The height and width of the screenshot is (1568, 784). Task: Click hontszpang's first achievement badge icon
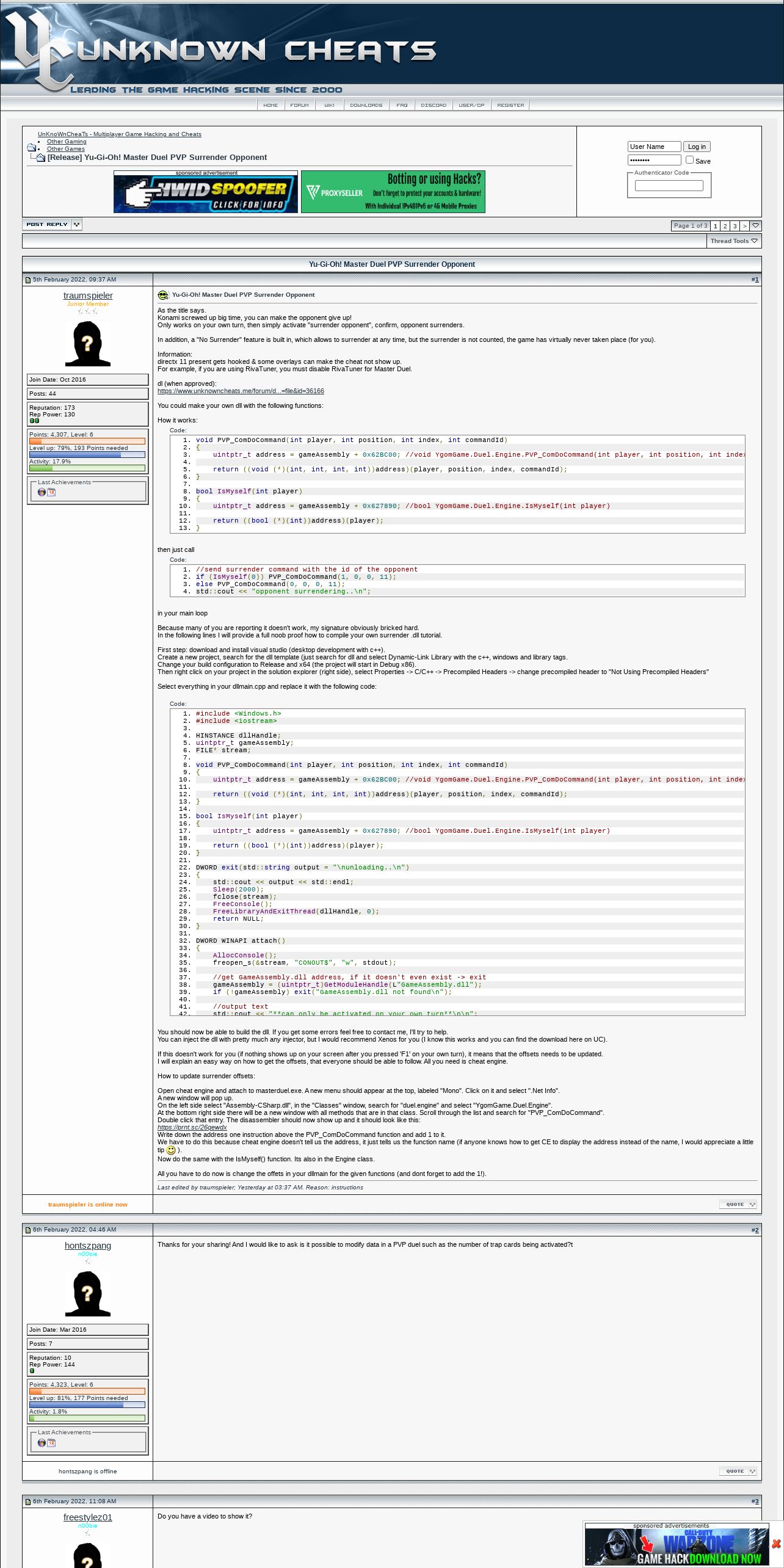coord(42,1442)
